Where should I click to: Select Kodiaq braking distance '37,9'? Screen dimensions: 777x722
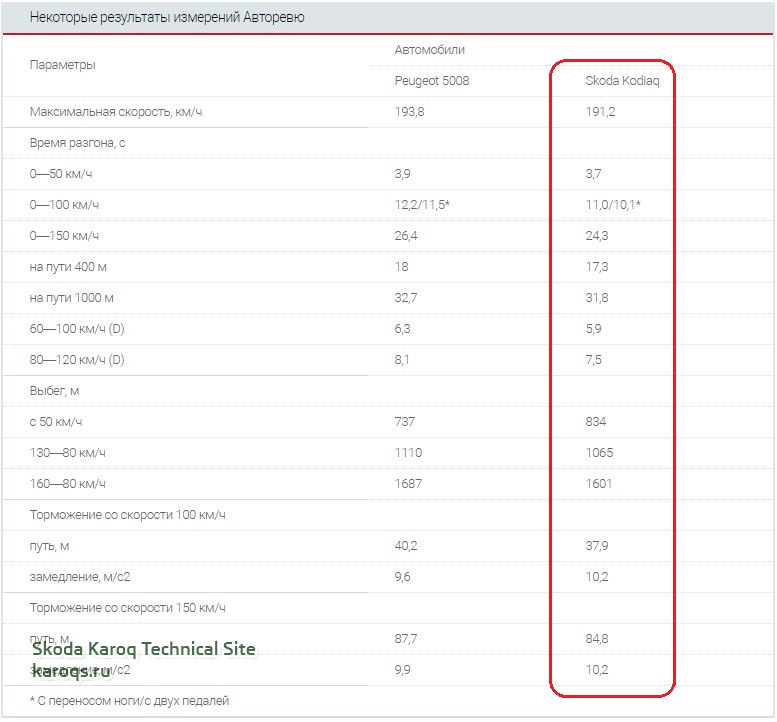click(x=597, y=546)
